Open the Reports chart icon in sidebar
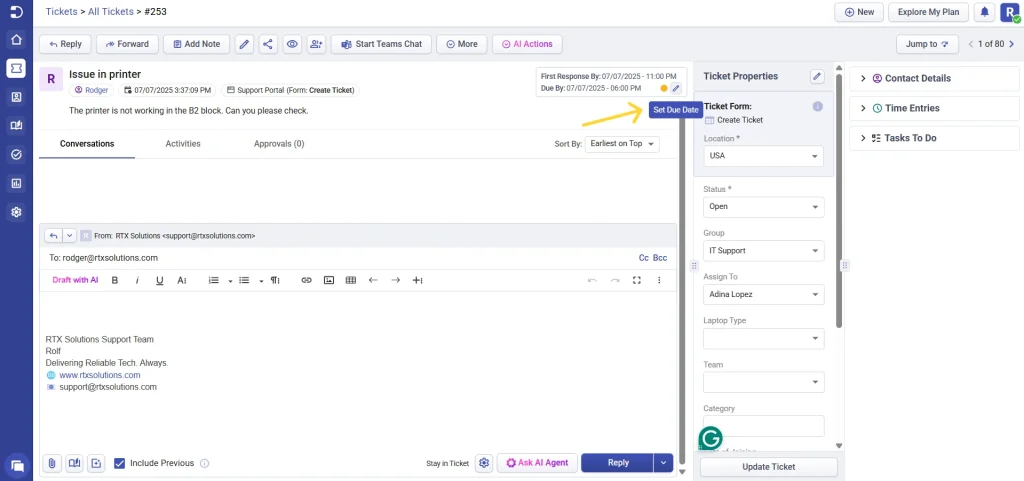Image resolution: width=1024 pixels, height=481 pixels. [x=16, y=183]
